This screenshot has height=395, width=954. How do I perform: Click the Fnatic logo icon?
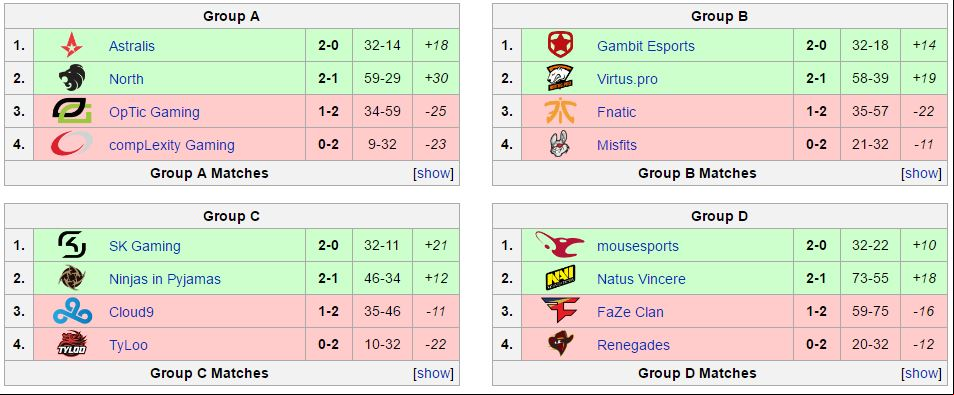[560, 111]
